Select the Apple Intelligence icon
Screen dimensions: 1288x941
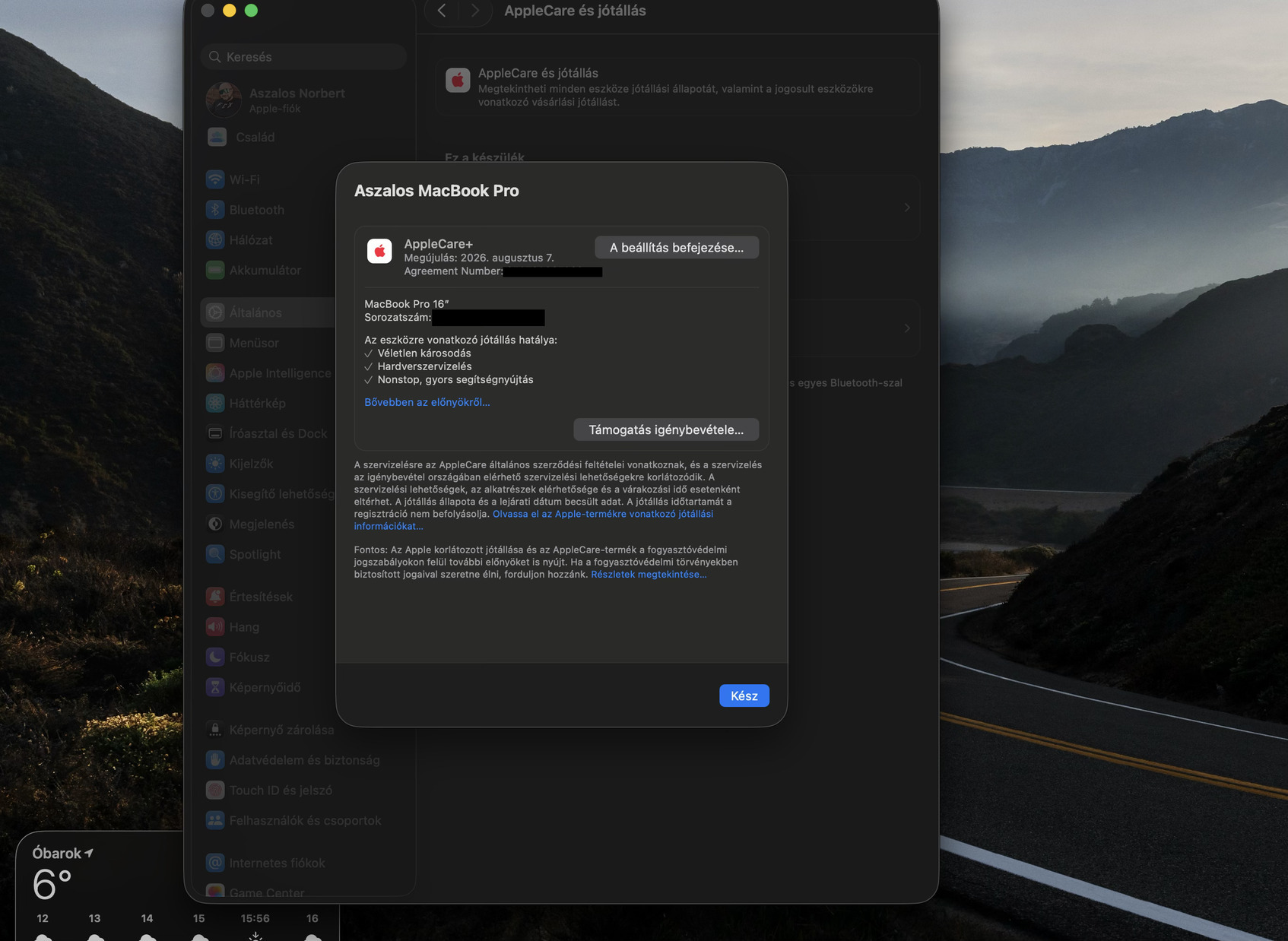[216, 373]
